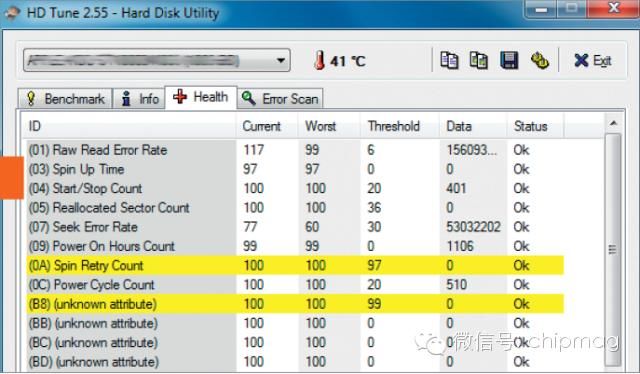640x374 pixels.
Task: Open the disk drive selection dropdown
Action: tap(157, 60)
